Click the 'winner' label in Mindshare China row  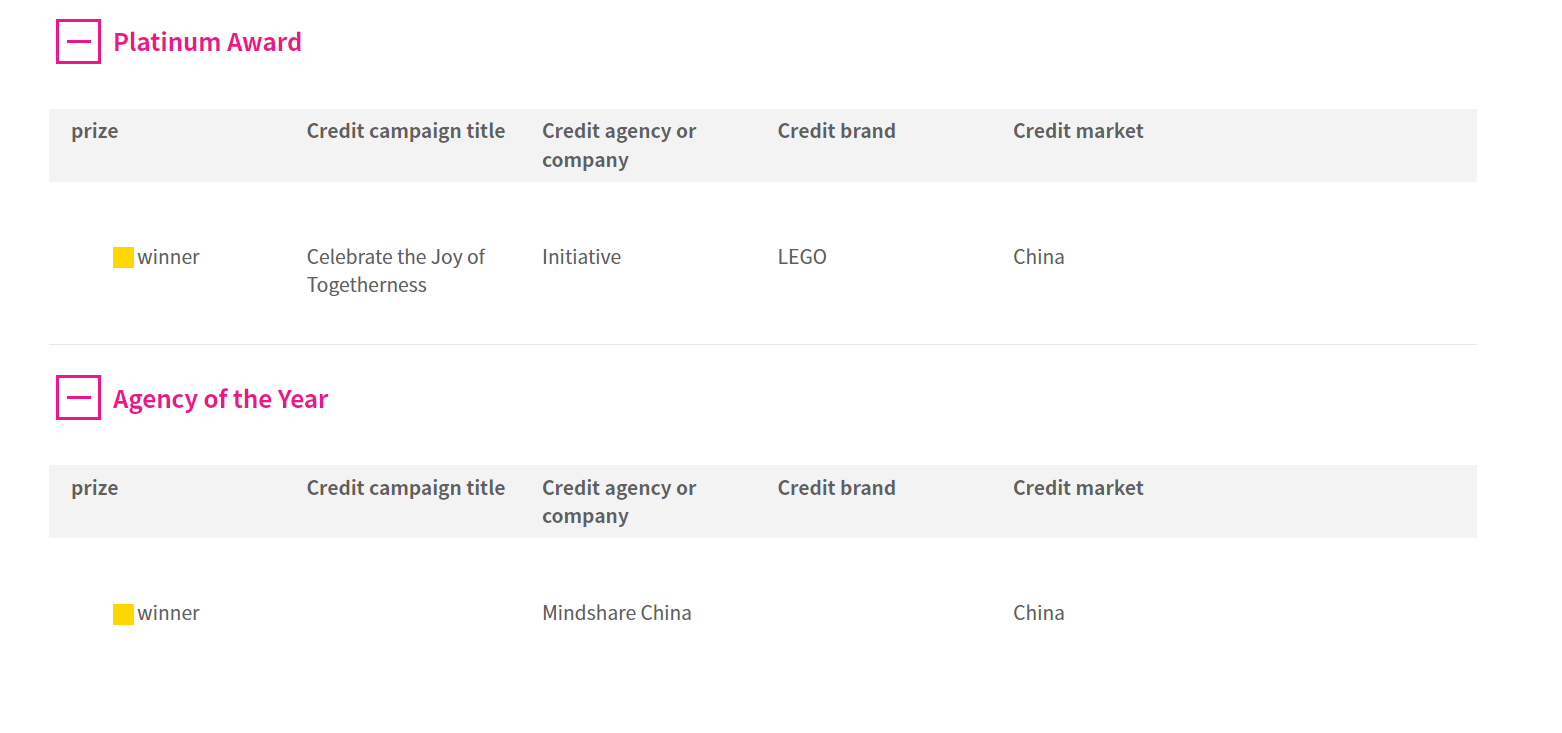(169, 613)
